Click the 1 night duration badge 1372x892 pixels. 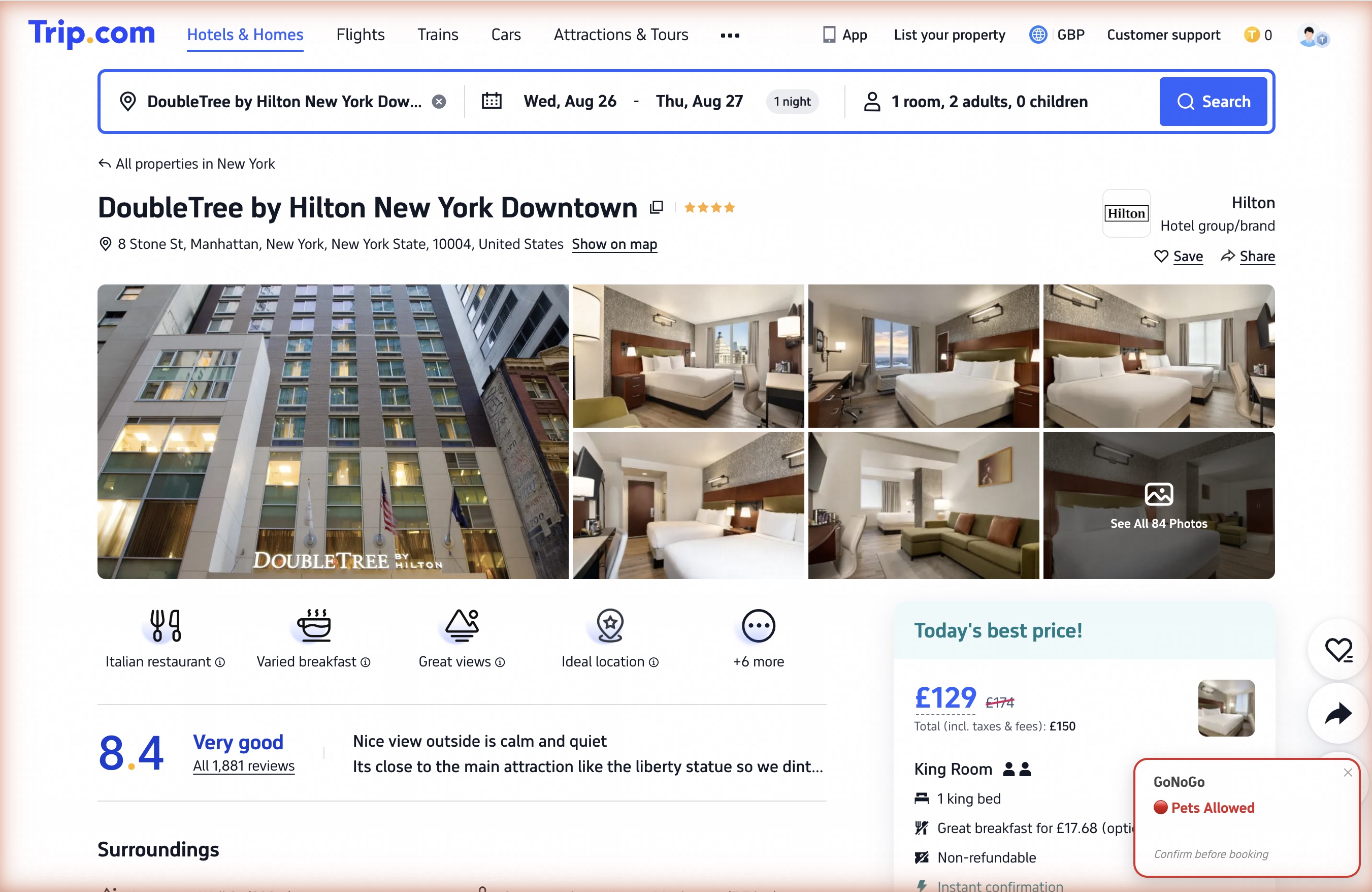click(x=792, y=102)
